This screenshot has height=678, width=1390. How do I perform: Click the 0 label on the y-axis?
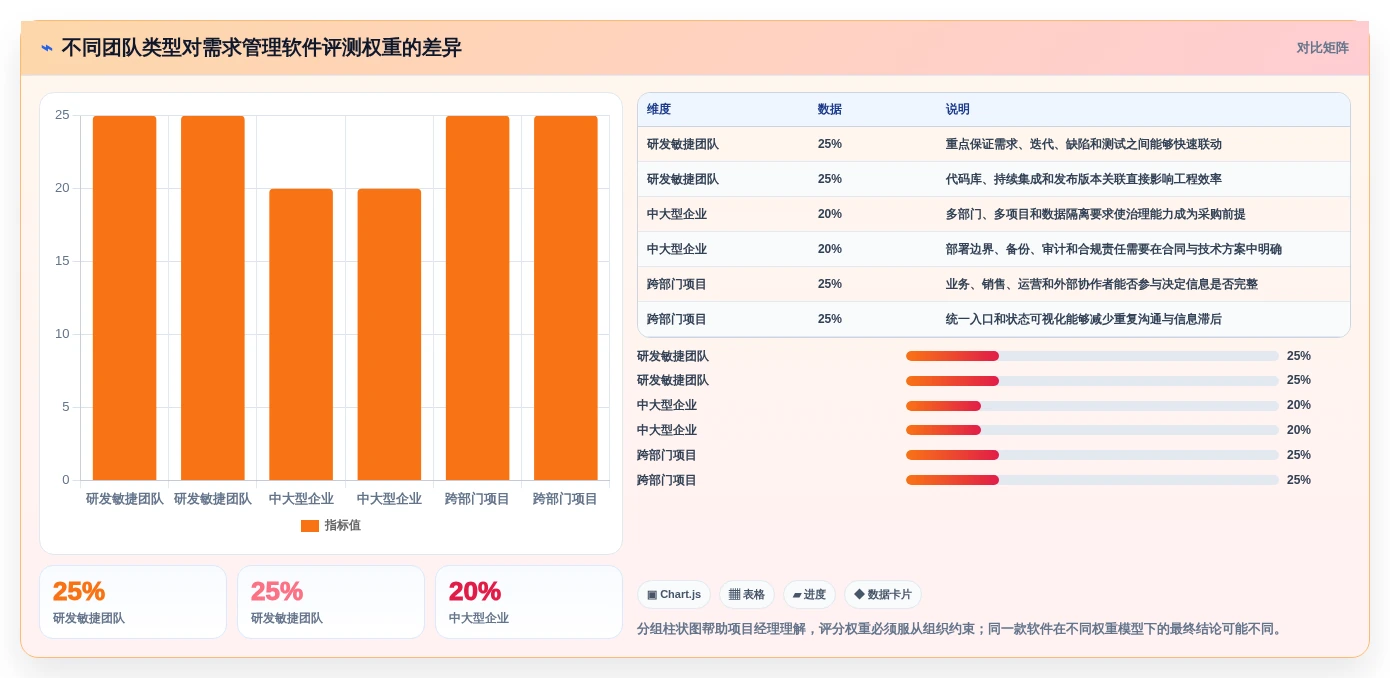click(66, 480)
